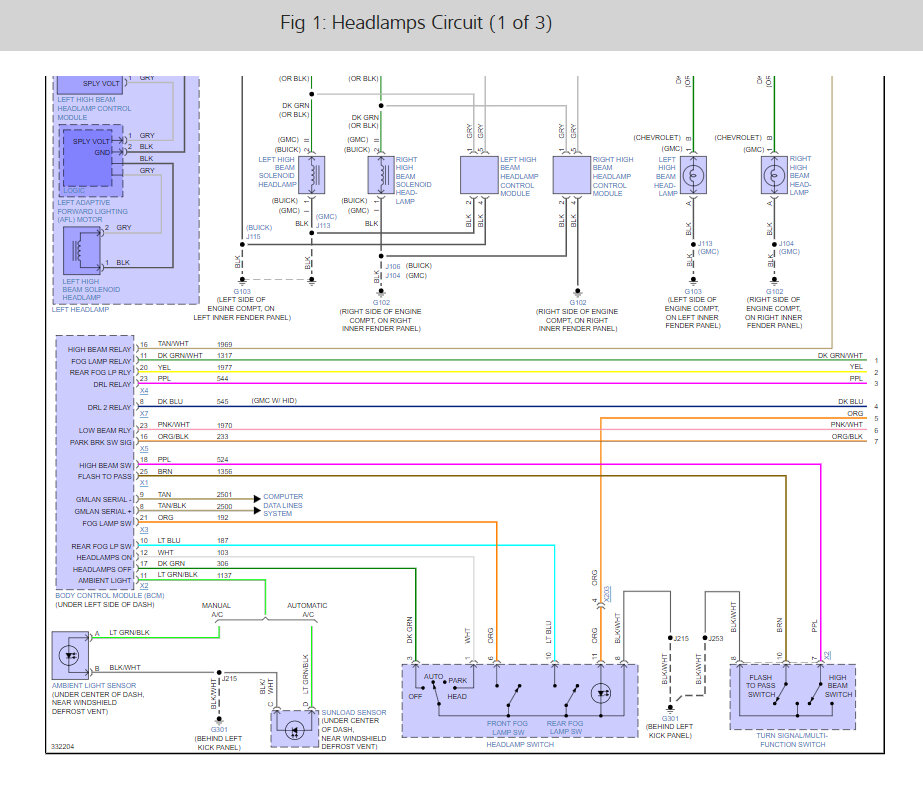Click the HEADLAMPS OFF label
The image size is (923, 795).
102,570
